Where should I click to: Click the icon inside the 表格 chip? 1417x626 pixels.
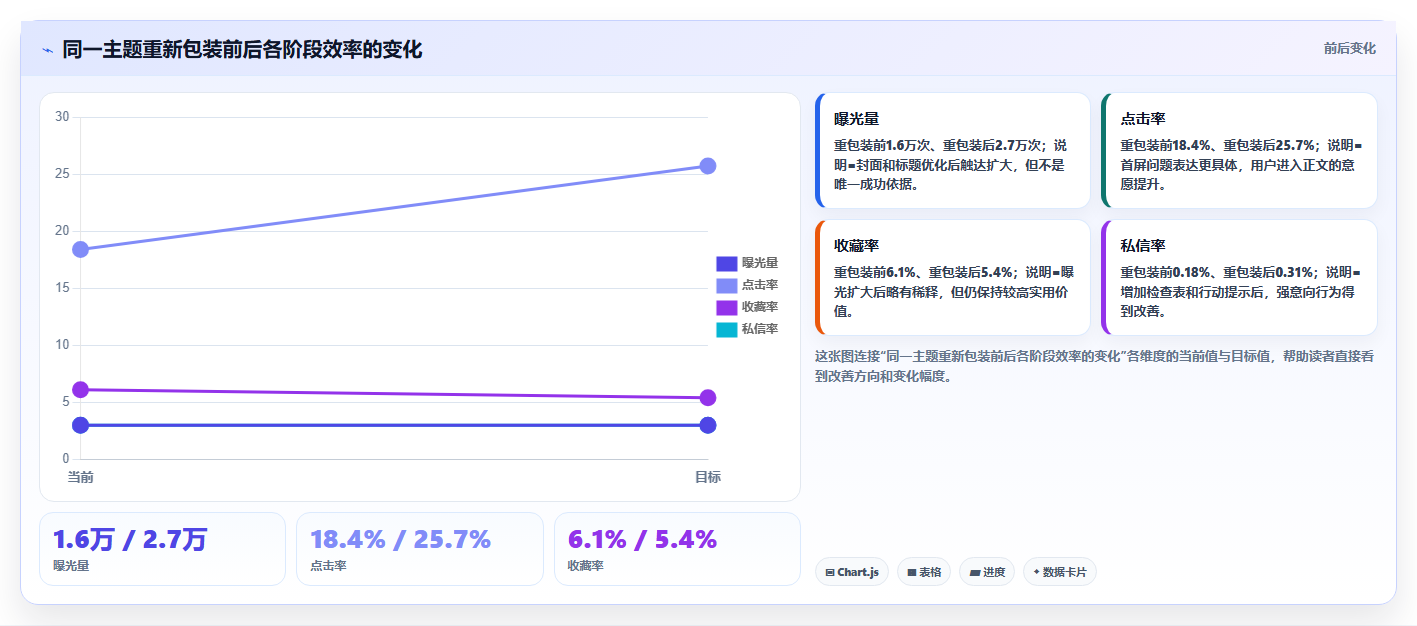(912, 573)
